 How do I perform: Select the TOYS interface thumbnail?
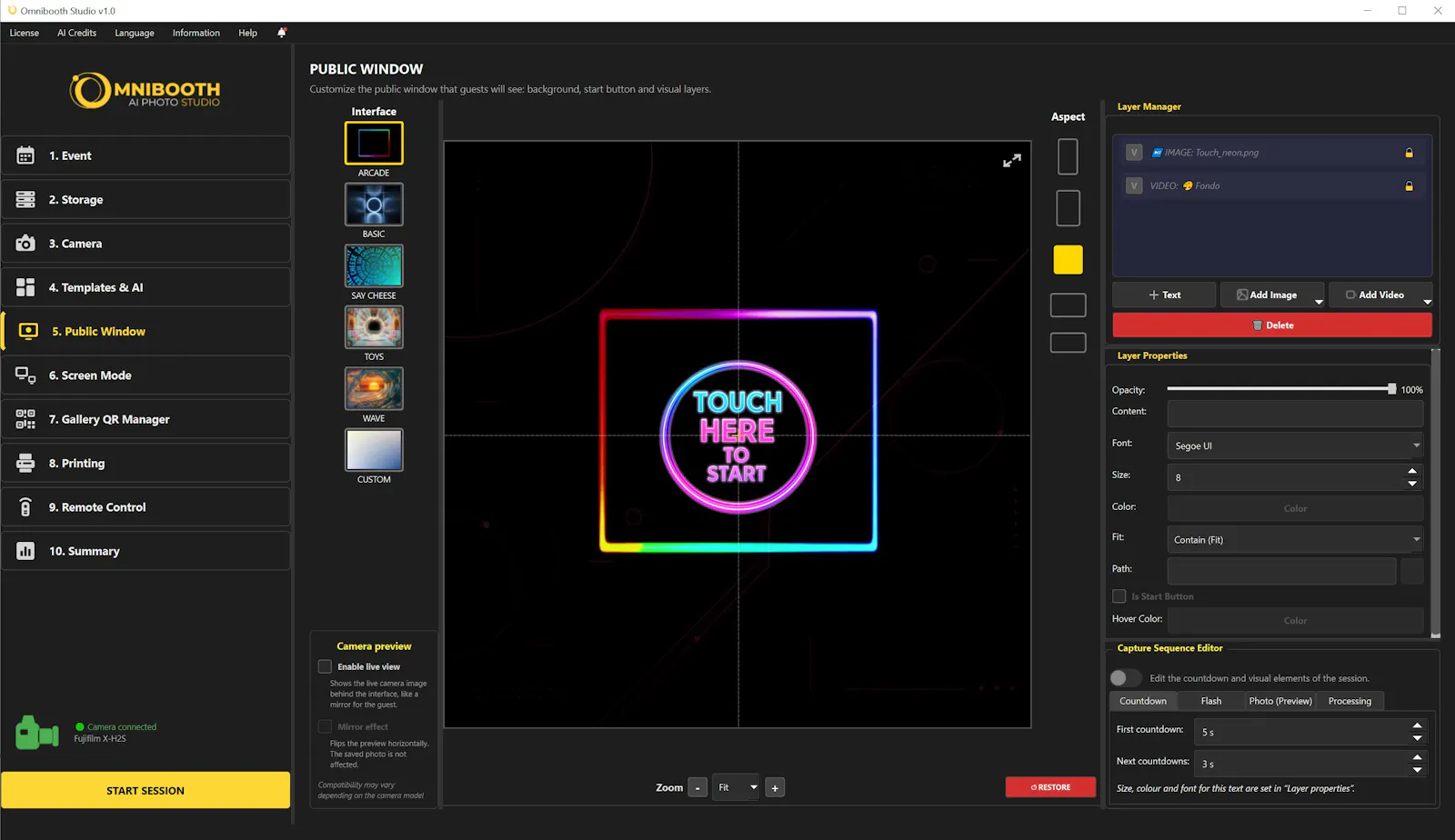point(374,327)
